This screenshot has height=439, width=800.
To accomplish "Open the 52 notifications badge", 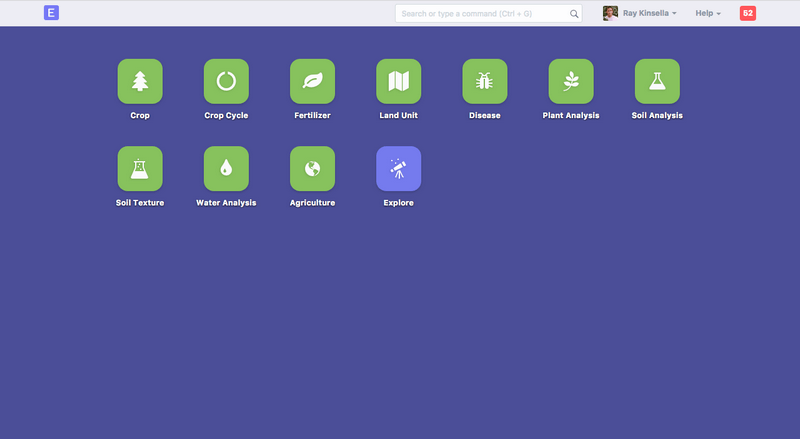I will coord(748,13).
